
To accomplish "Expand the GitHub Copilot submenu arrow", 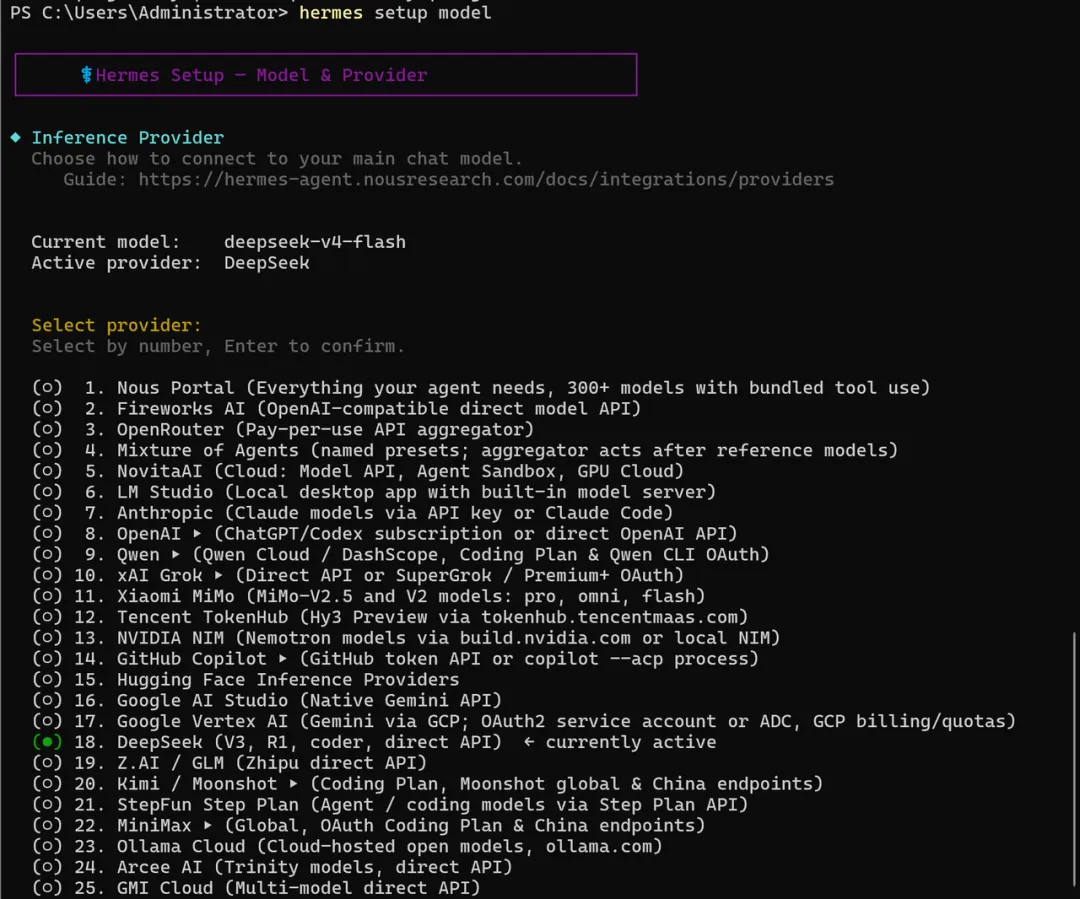I will tap(282, 659).
